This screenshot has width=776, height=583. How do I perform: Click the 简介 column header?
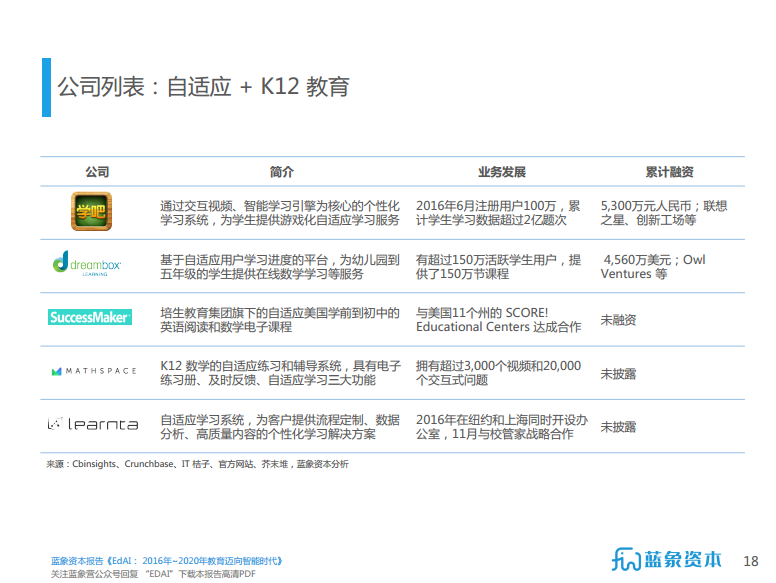[x=282, y=172]
